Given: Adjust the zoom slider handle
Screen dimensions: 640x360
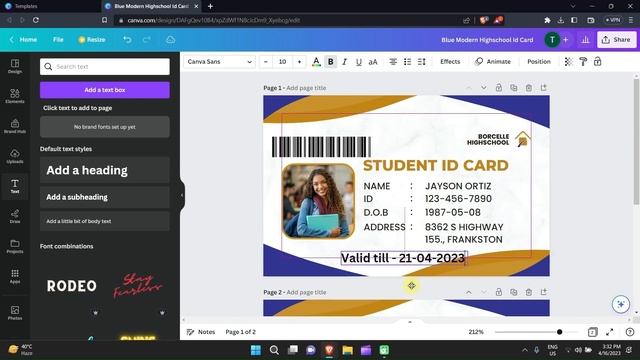Looking at the screenshot, I should pyautogui.click(x=560, y=332).
